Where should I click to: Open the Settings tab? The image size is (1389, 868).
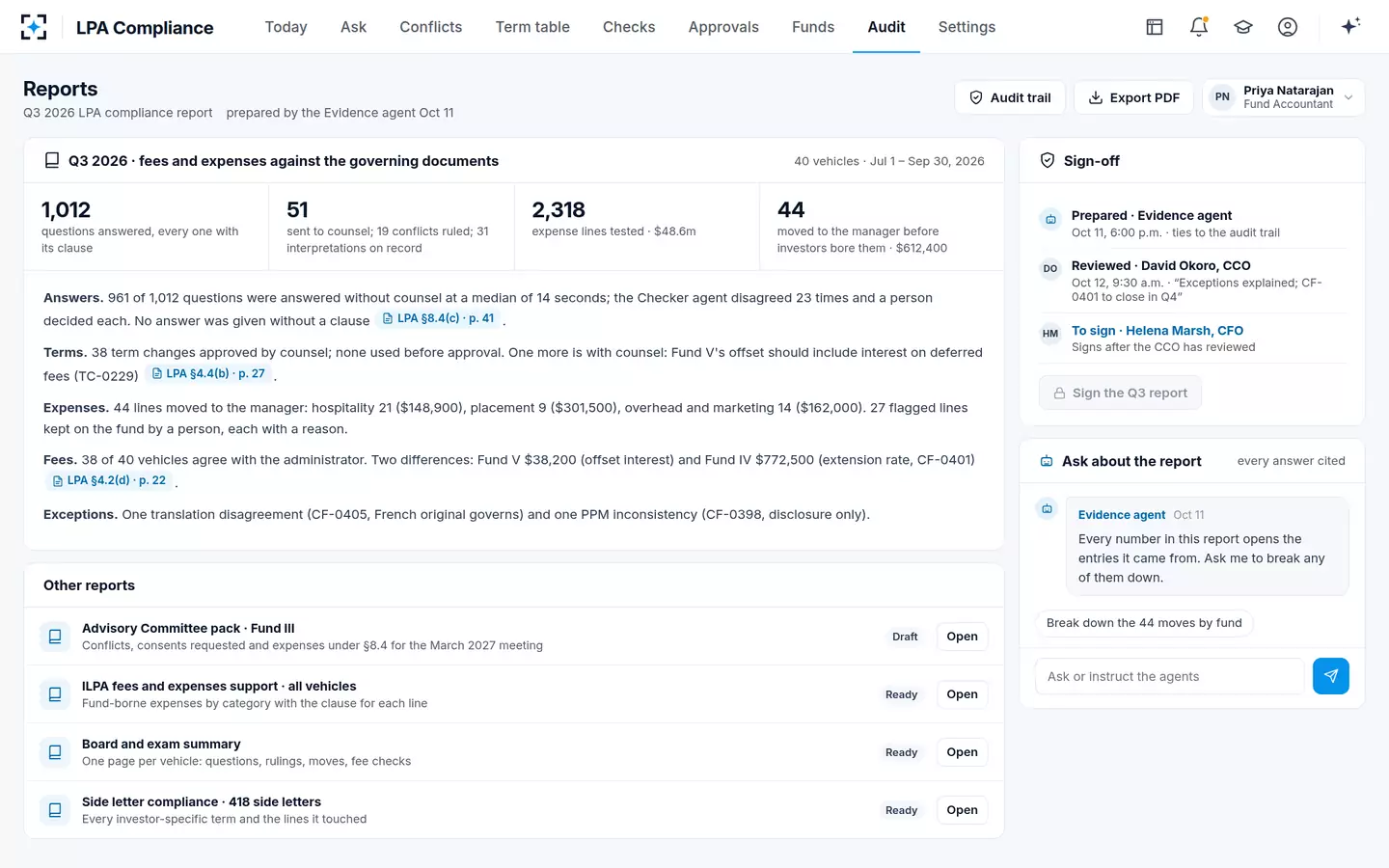(x=967, y=27)
